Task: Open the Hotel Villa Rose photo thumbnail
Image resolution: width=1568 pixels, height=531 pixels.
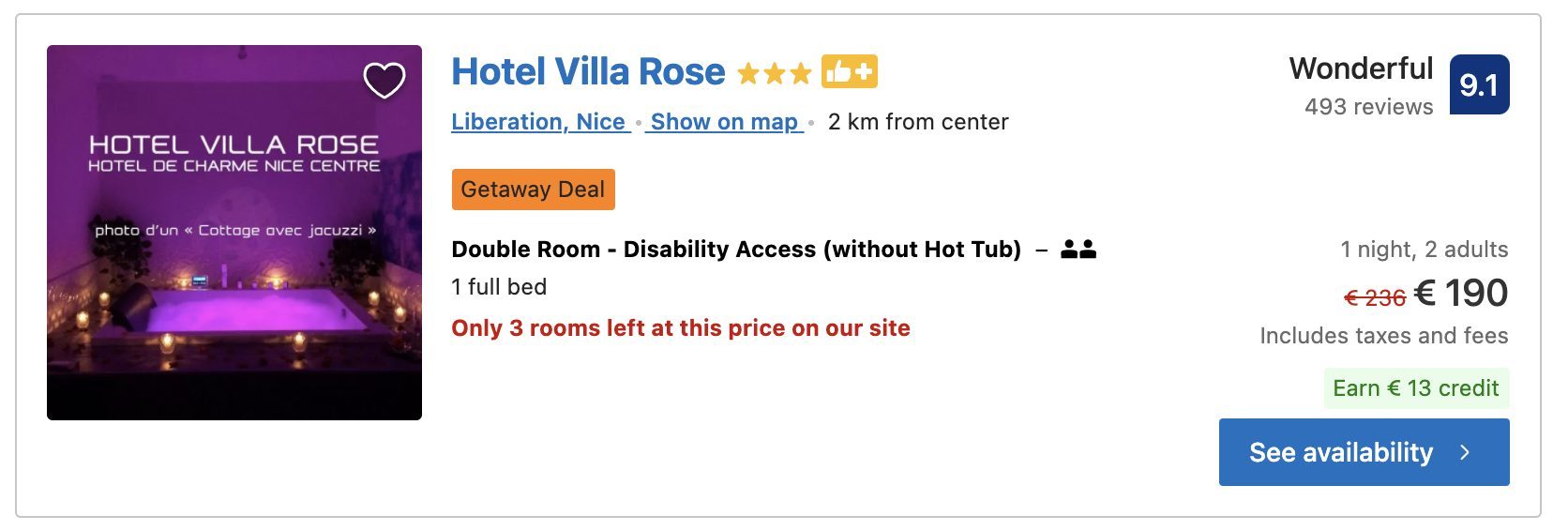Action: point(234,281)
